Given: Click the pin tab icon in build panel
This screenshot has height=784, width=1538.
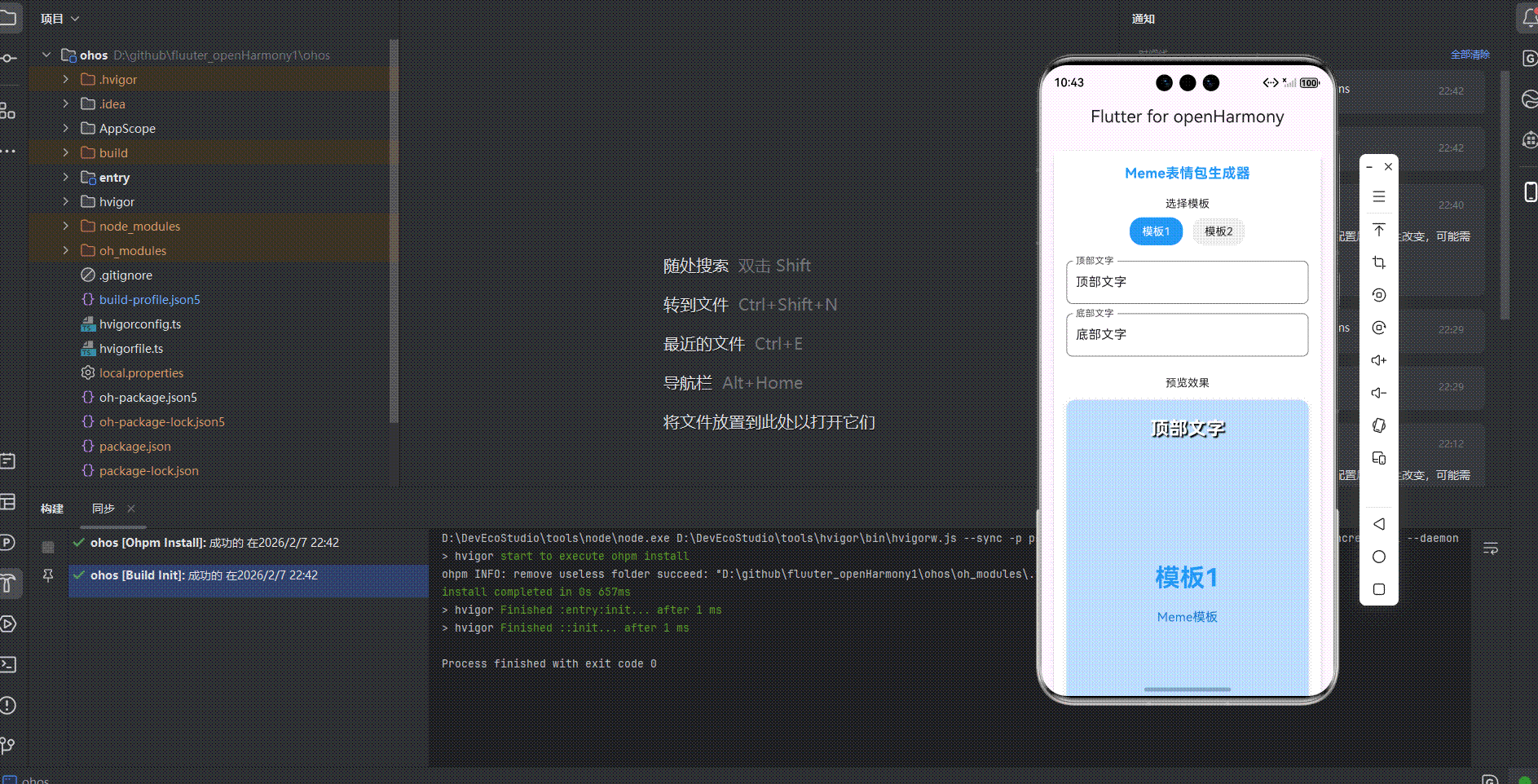Looking at the screenshot, I should [x=48, y=575].
